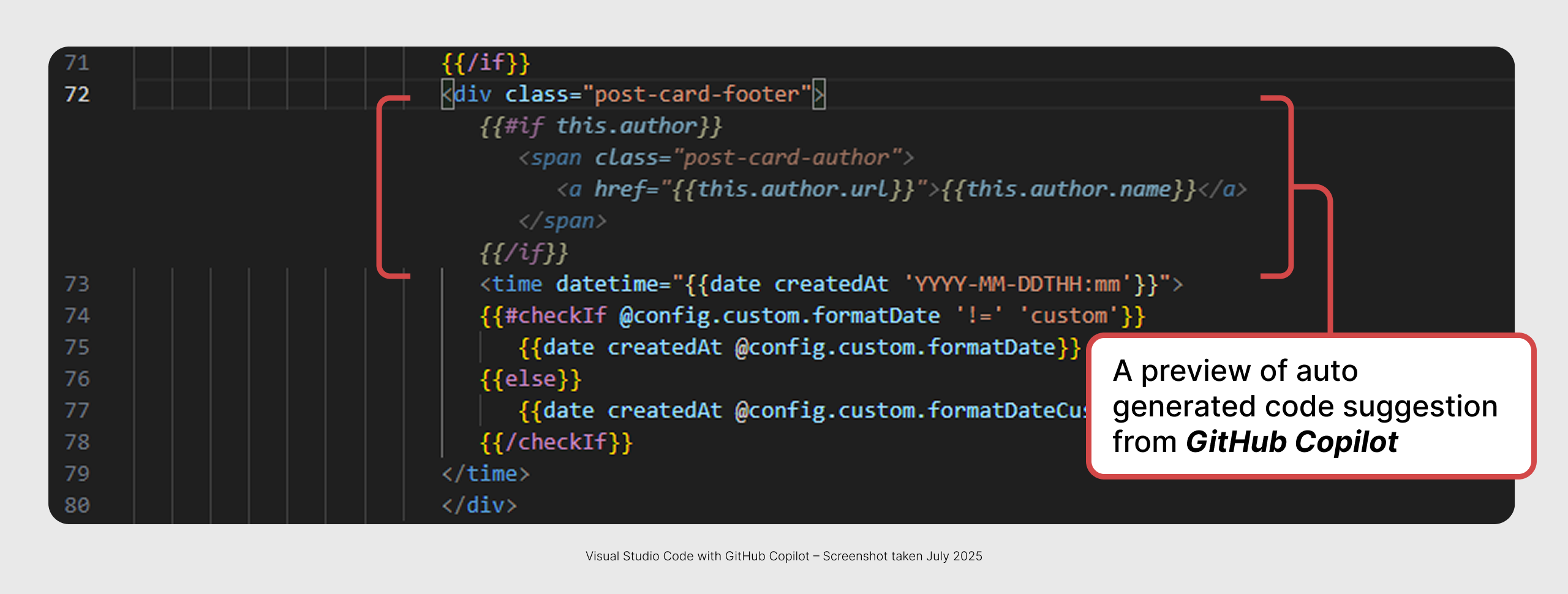Click line number 75 in the gutter
Screen dimensions: 1568x594
coord(77,347)
